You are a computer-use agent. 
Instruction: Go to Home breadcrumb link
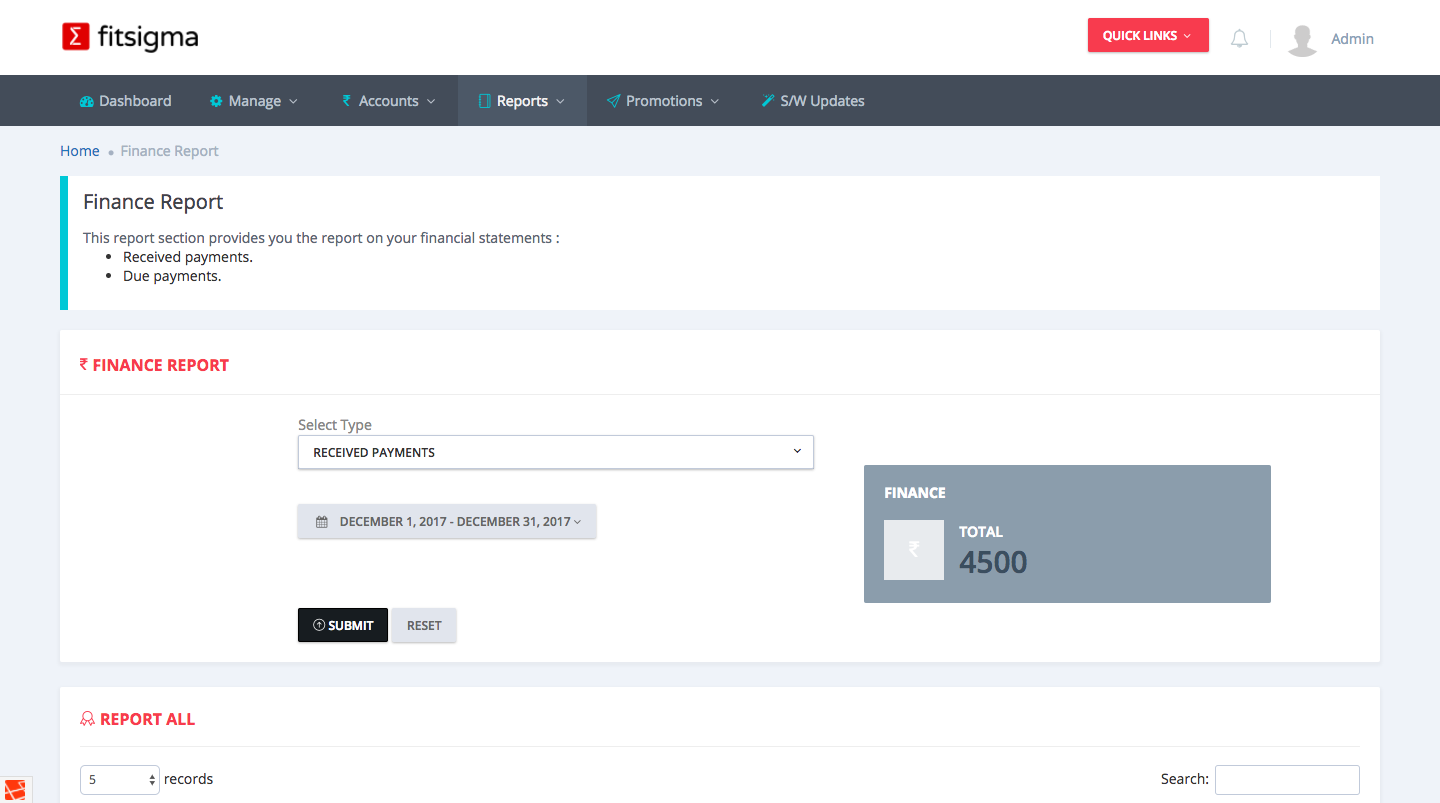click(80, 151)
